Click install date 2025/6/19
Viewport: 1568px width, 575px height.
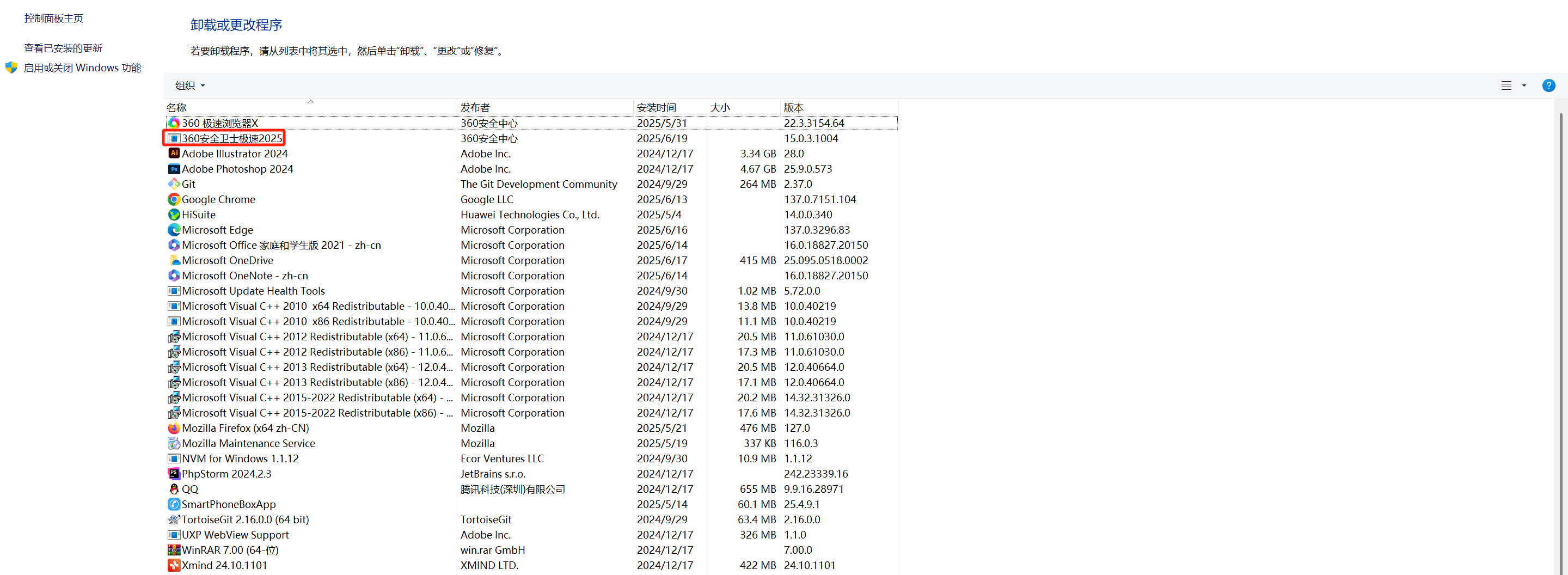click(662, 138)
